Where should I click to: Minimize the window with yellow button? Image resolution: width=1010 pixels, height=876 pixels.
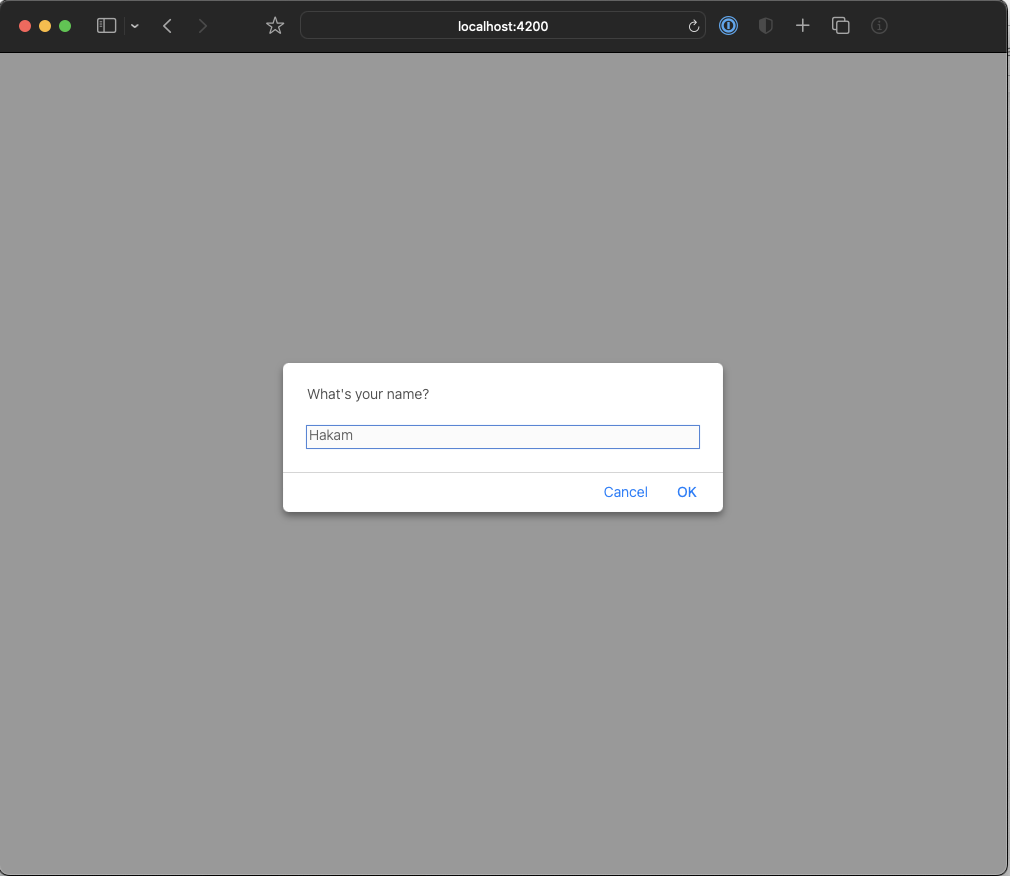click(x=45, y=26)
